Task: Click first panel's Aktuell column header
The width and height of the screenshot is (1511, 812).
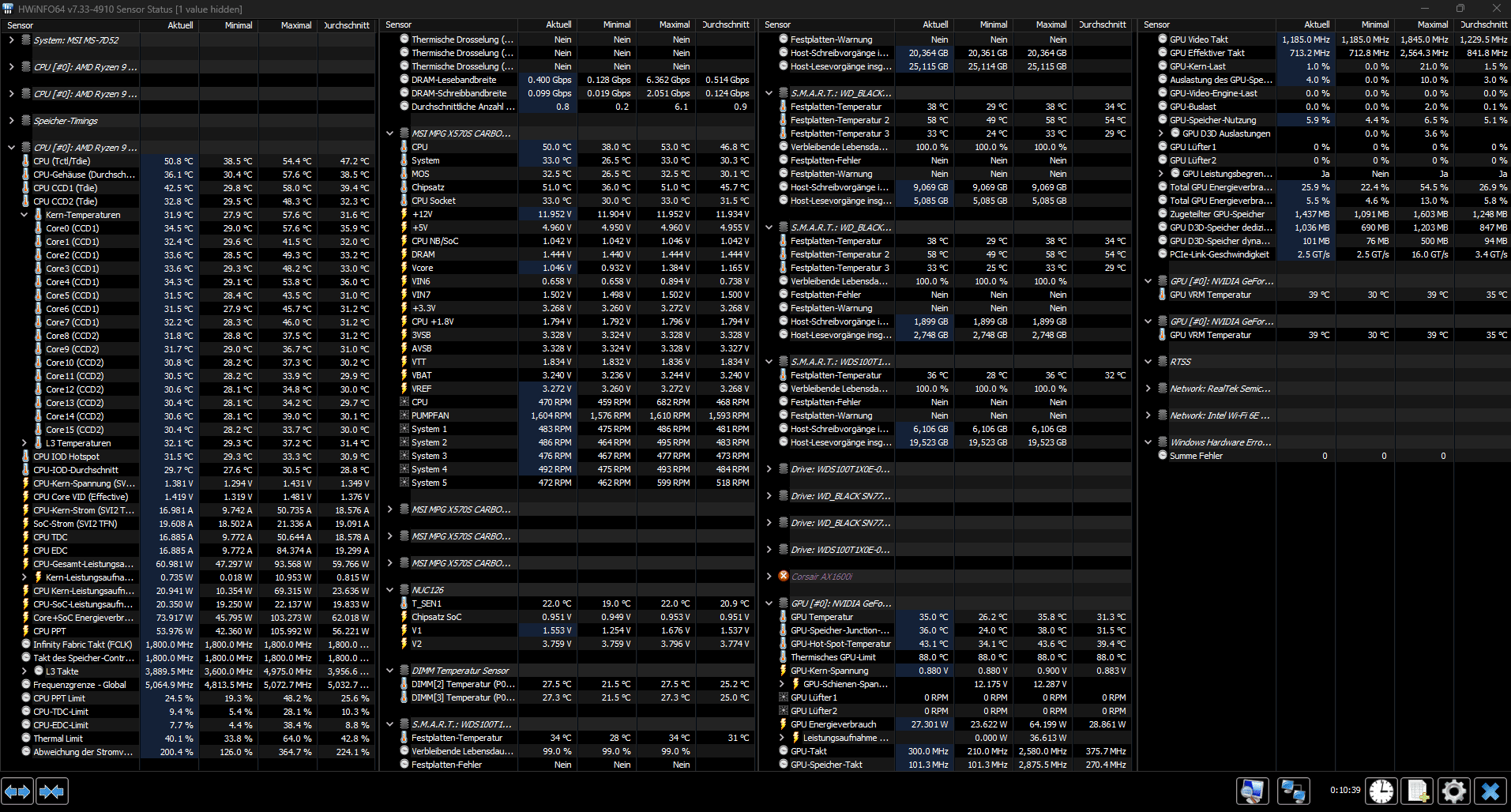Action: tap(169, 25)
